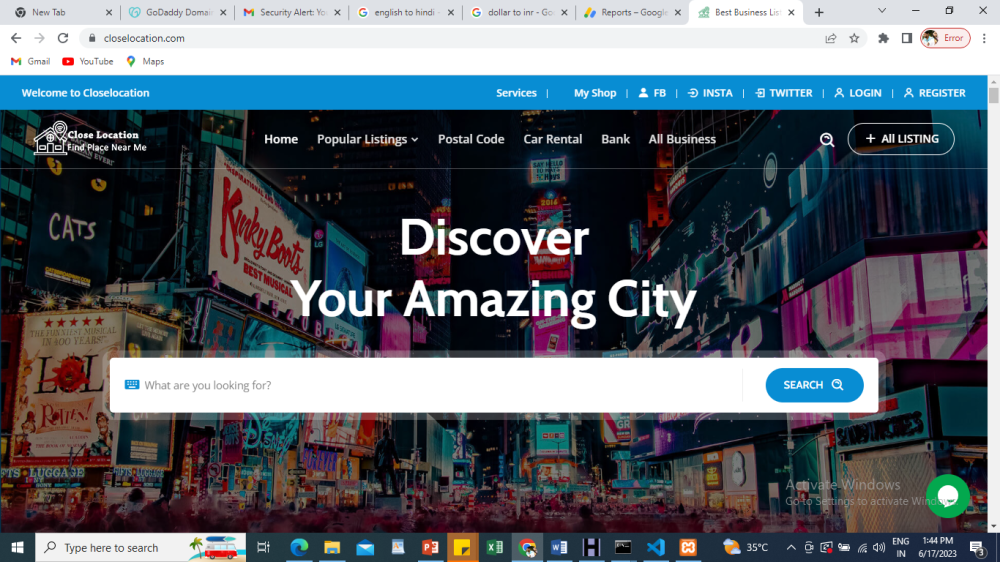Open Maps bookmark

pos(145,61)
